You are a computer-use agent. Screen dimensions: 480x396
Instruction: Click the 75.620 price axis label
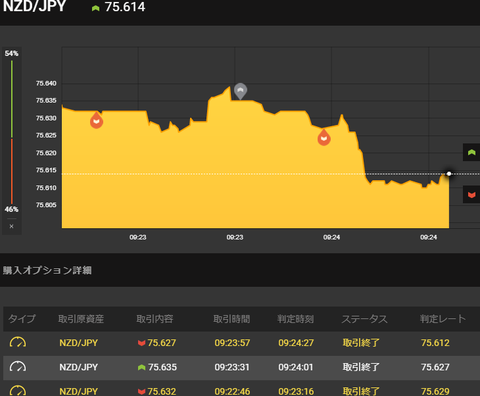46,153
